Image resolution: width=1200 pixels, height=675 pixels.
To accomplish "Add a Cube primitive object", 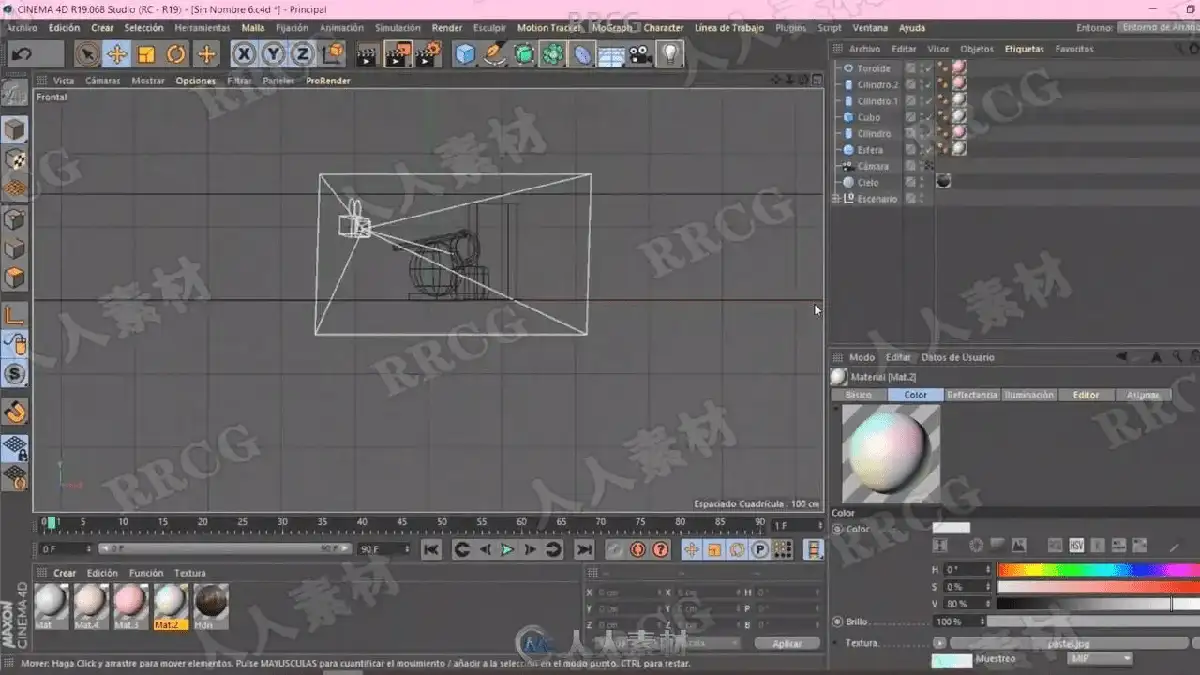I will (465, 54).
